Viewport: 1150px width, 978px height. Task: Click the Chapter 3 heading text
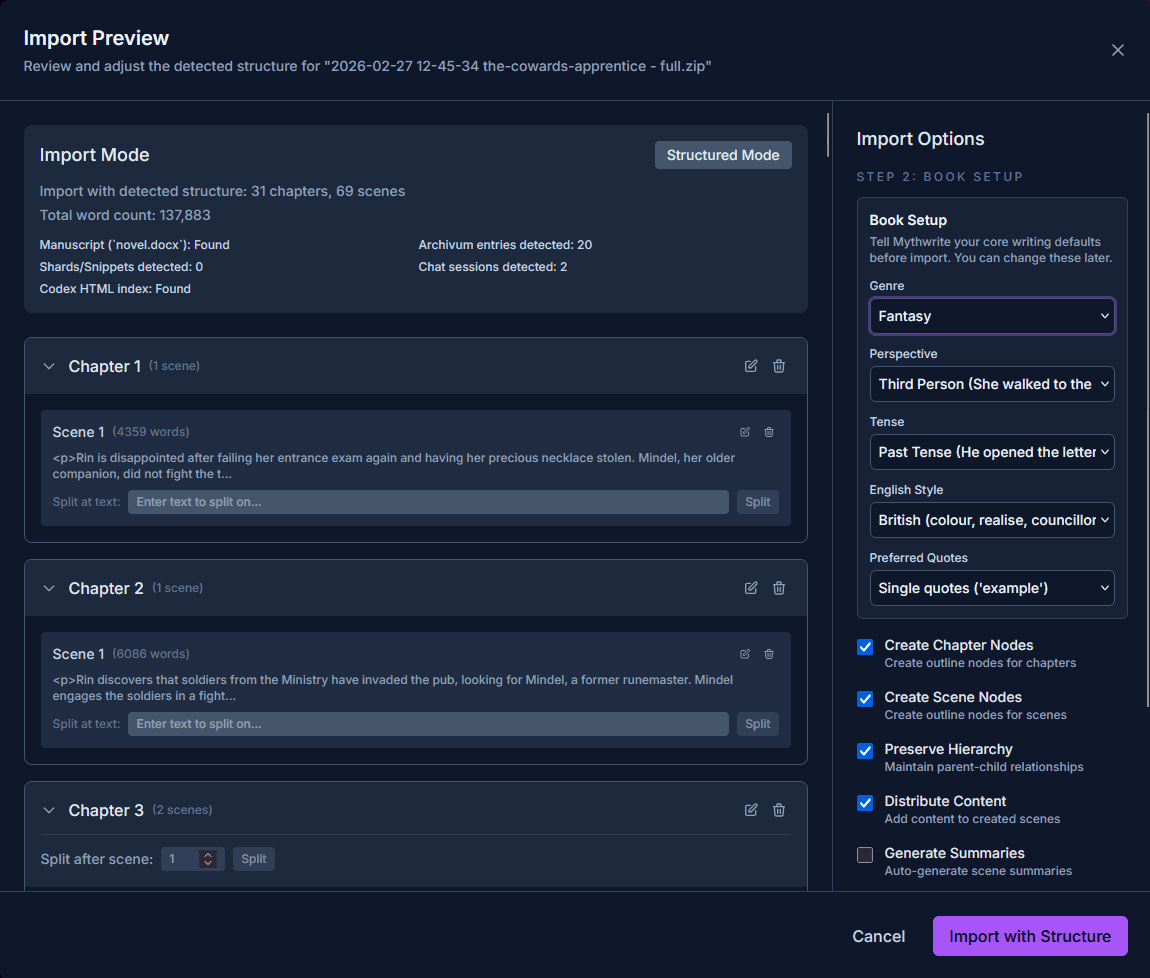tap(106, 810)
